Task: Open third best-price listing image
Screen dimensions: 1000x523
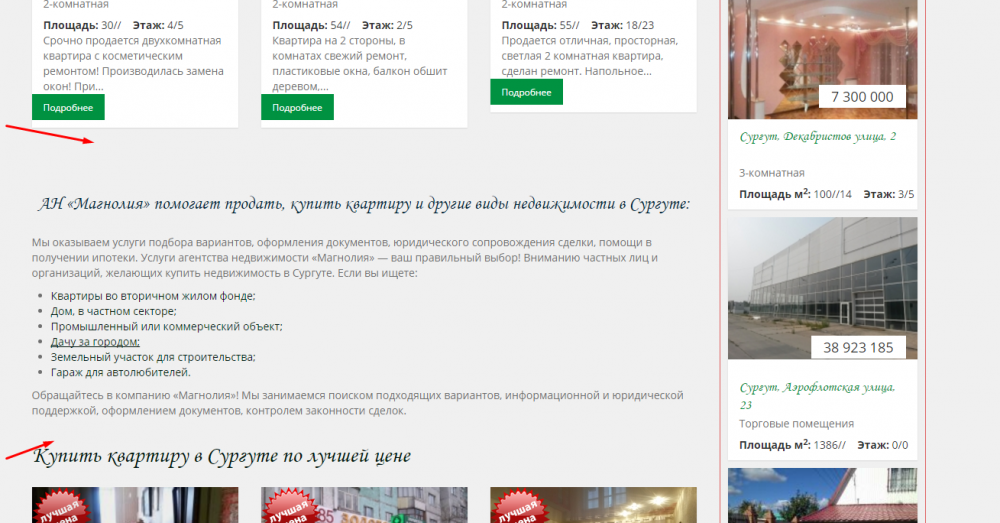Action: pos(593,505)
